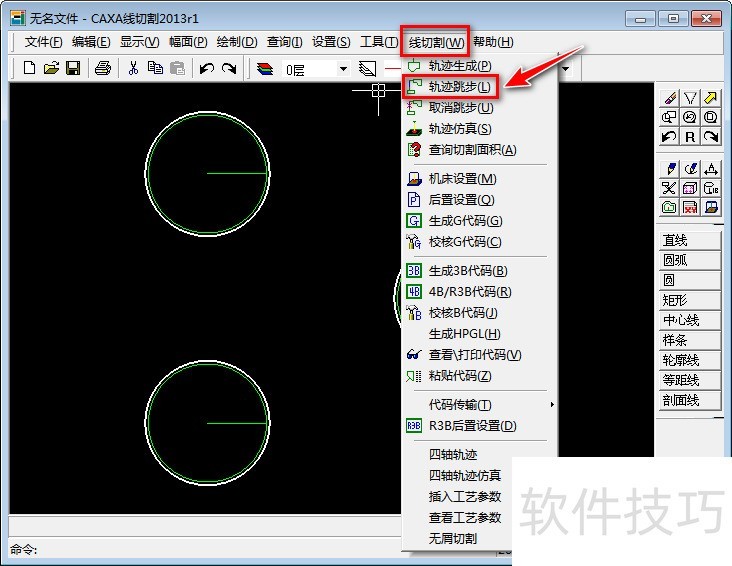Open the 编辑(E) menu
The height and width of the screenshot is (566, 732).
(x=91, y=42)
